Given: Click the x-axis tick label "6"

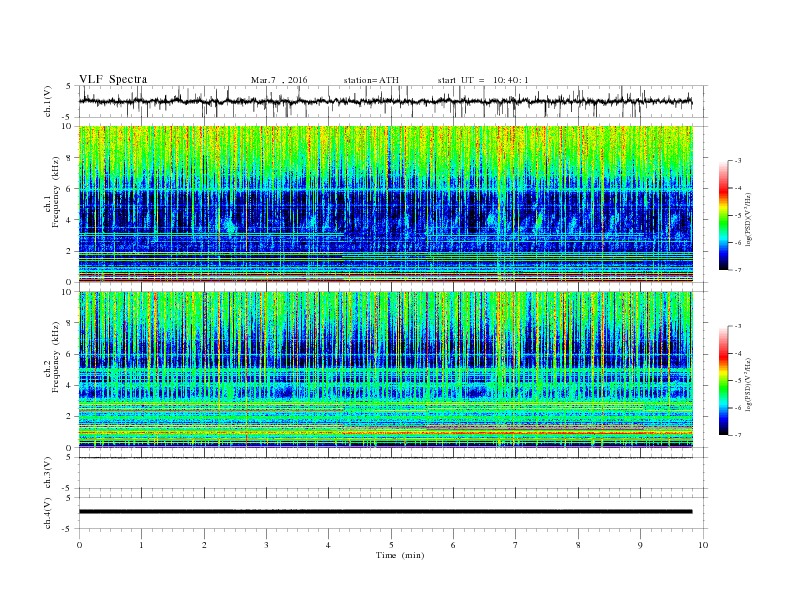Looking at the screenshot, I should (x=453, y=545).
